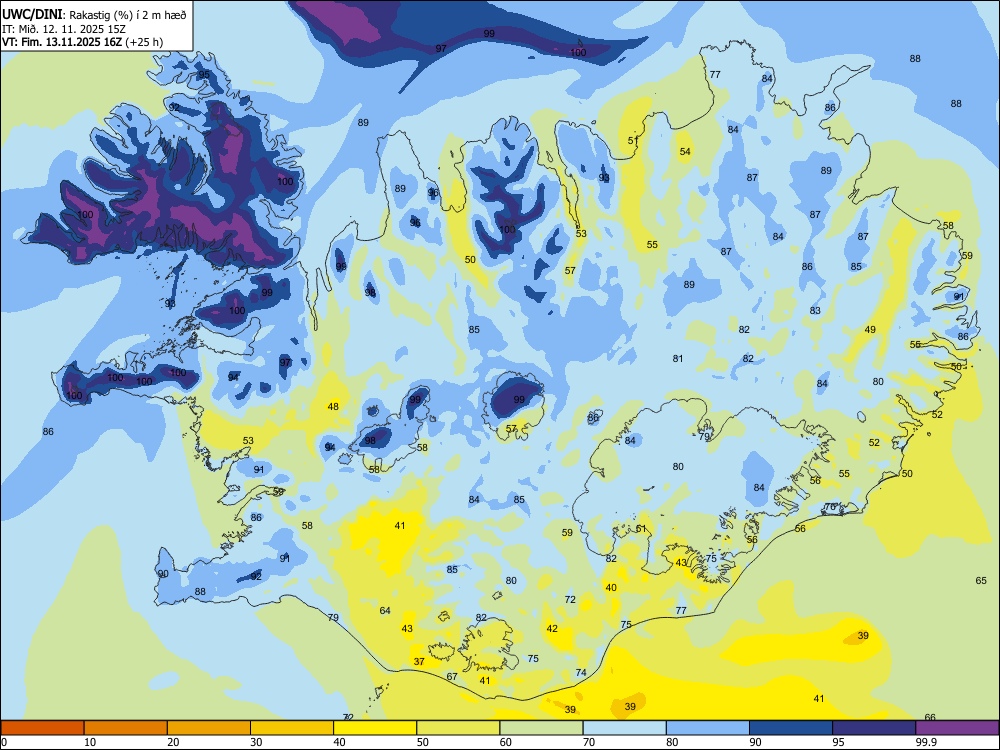Click the '(+25 h)' forecast offset text
The height and width of the screenshot is (750, 1000).
144,42
